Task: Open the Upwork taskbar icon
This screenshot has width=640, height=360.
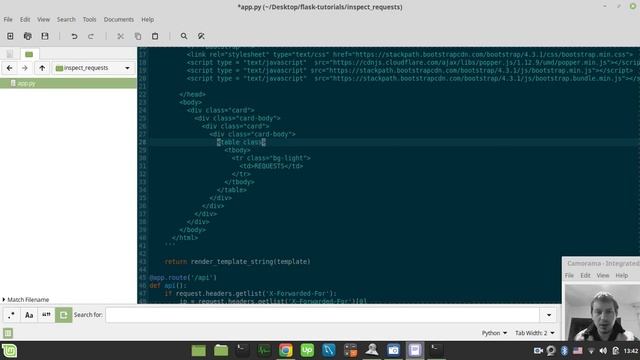Action: click(307, 351)
